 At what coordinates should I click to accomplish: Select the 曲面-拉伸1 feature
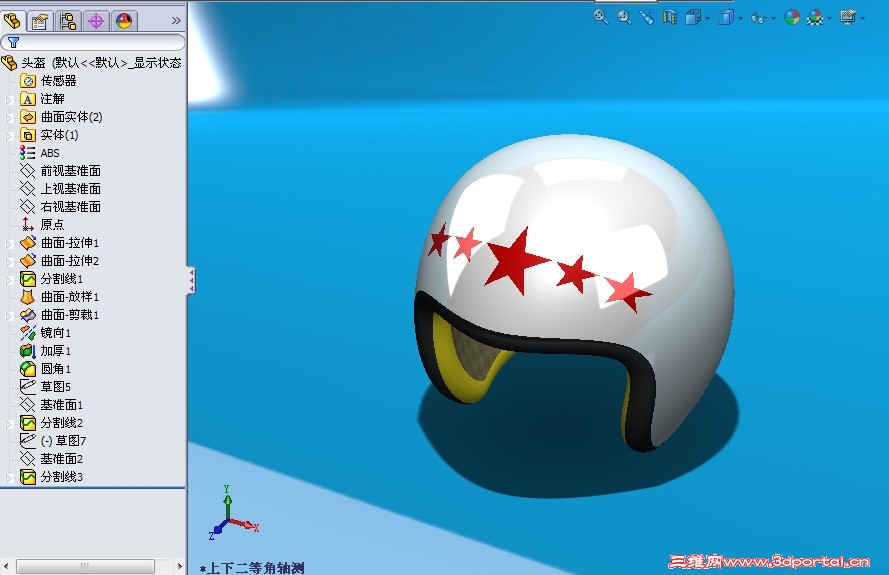60,243
